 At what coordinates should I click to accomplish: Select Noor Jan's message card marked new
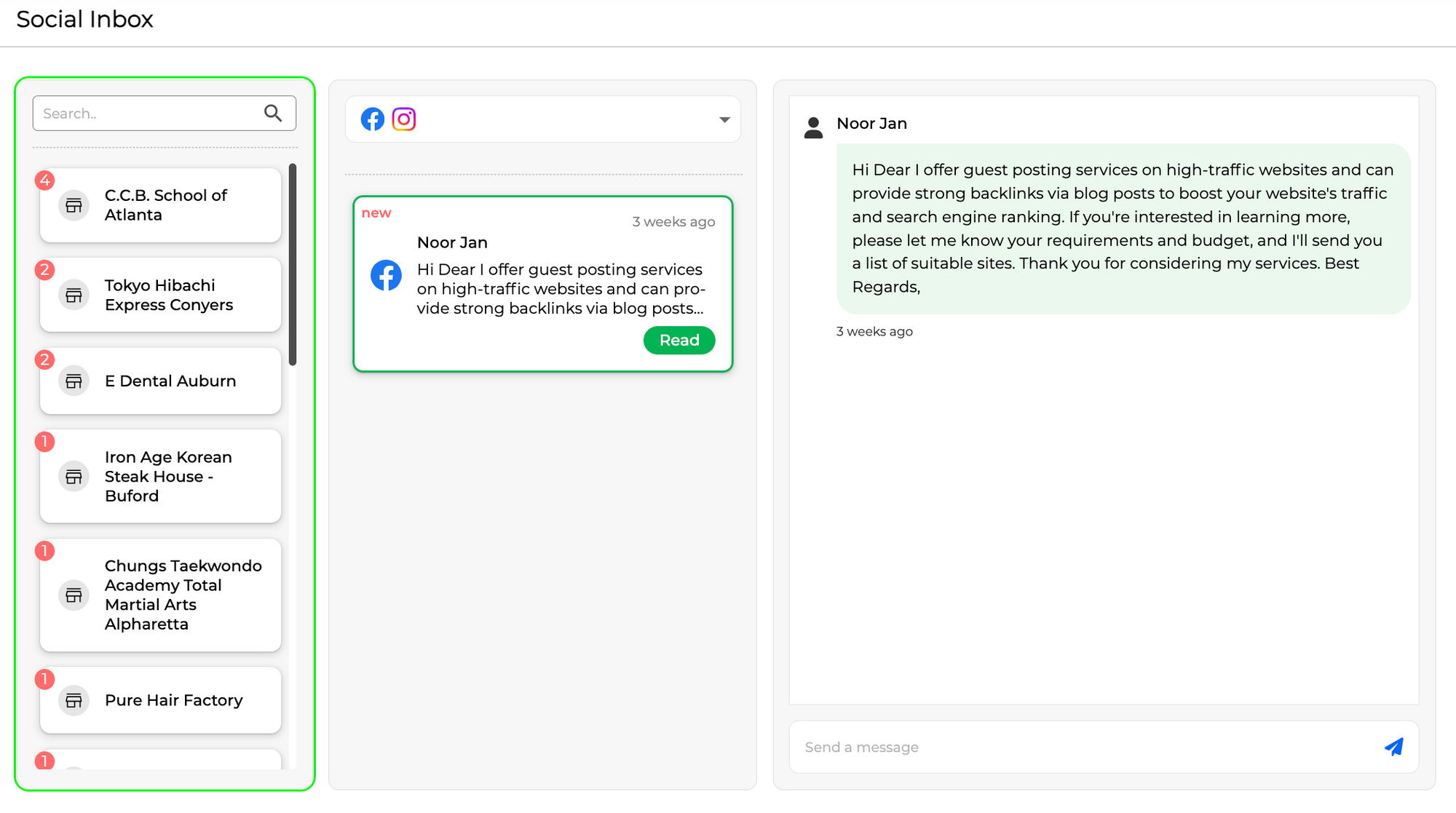click(543, 284)
